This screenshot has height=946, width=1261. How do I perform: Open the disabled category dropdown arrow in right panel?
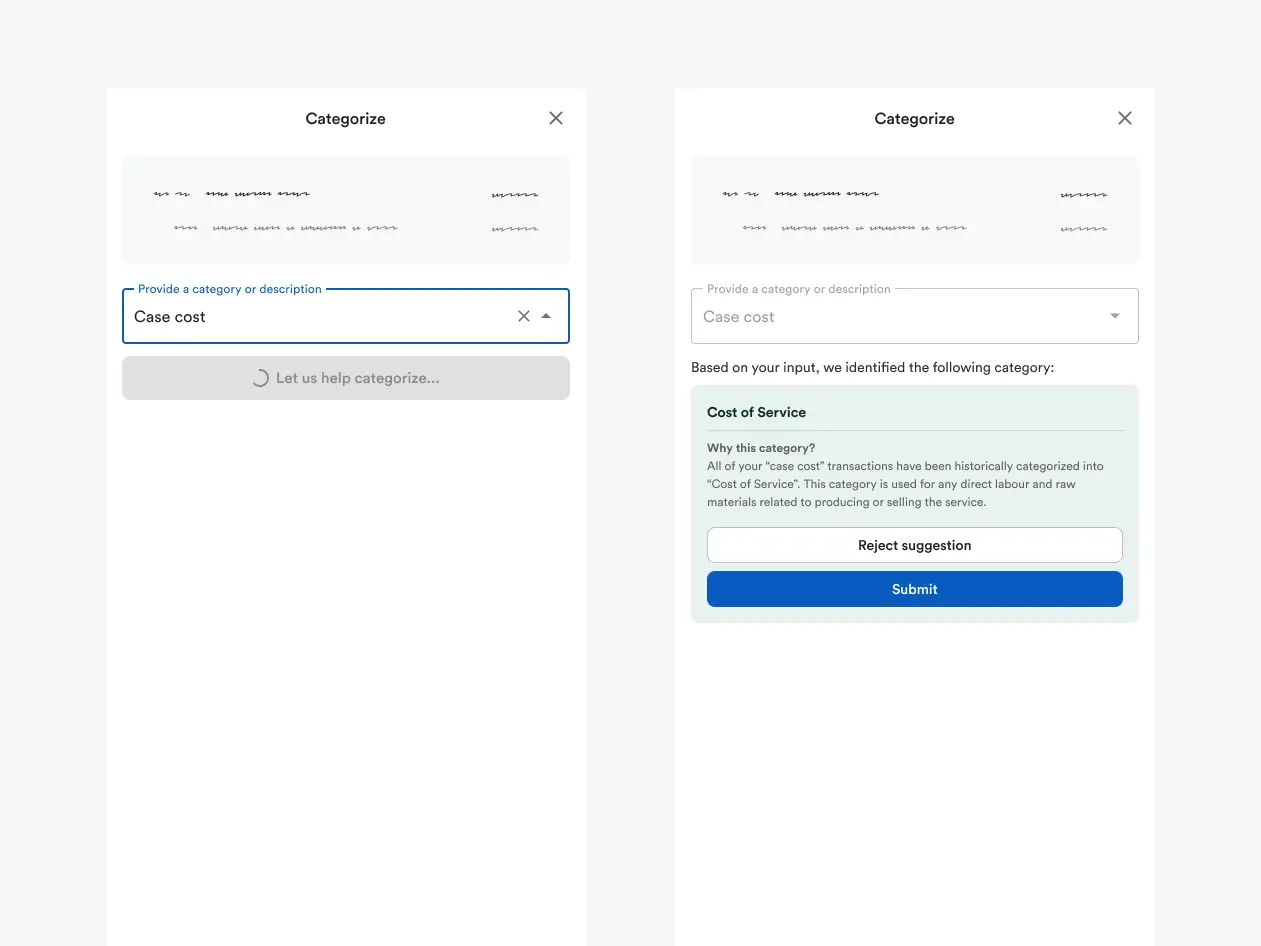click(1115, 316)
